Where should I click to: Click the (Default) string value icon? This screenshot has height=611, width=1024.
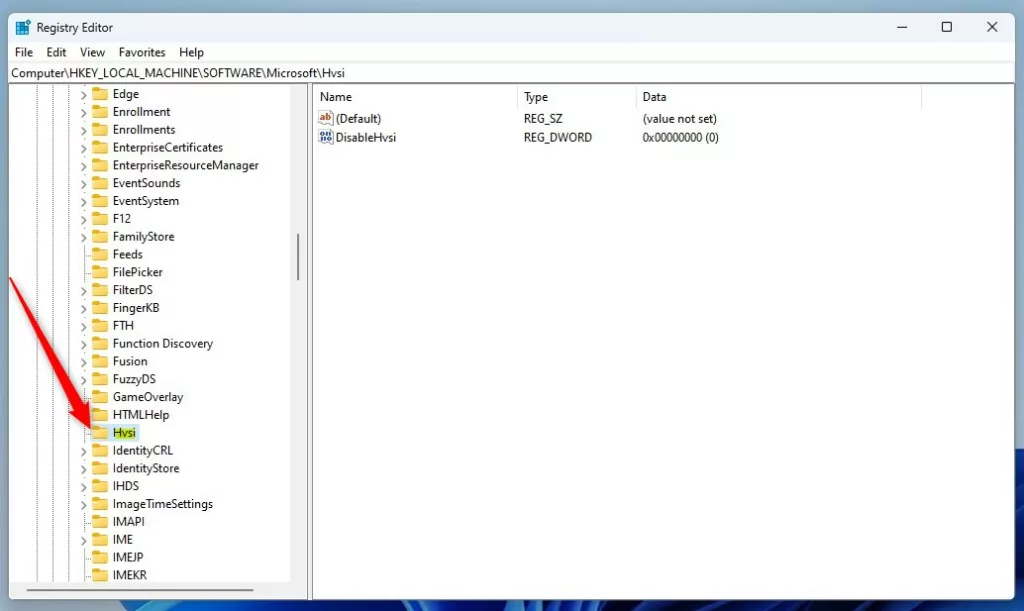coord(325,118)
